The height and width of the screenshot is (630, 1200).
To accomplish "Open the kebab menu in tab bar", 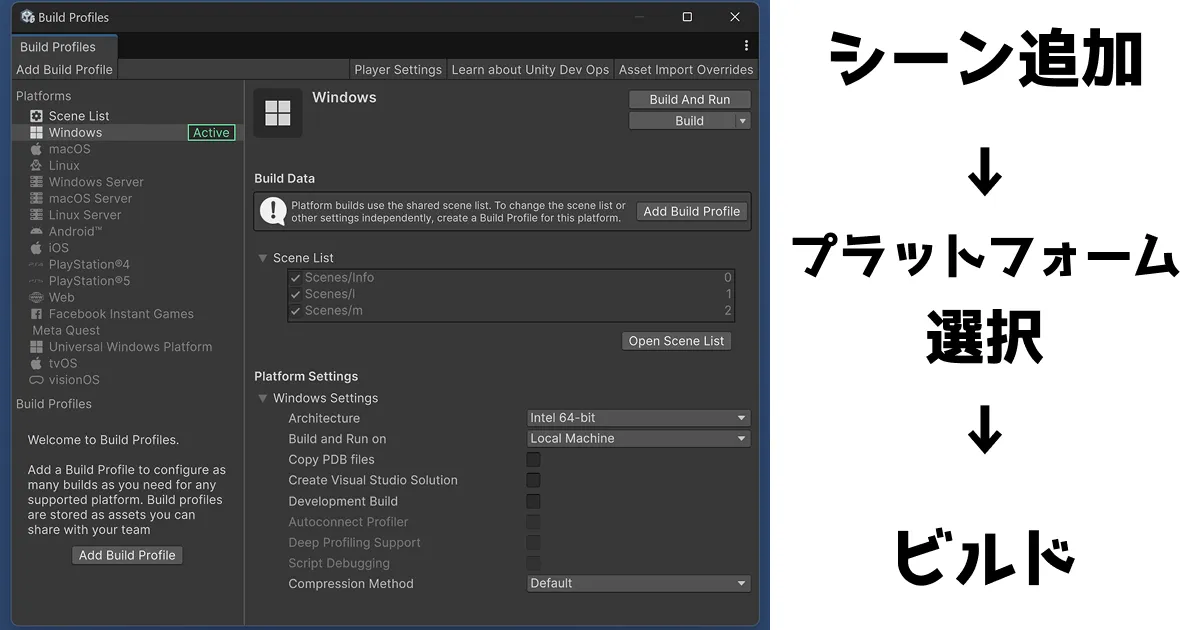I will coord(746,46).
